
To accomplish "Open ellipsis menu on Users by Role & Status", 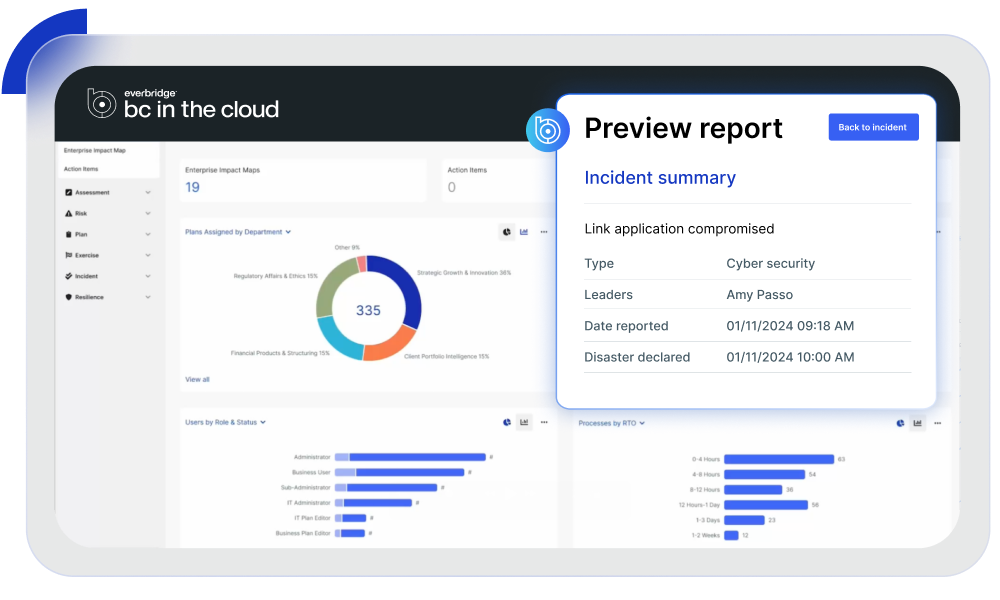I will pyautogui.click(x=544, y=422).
